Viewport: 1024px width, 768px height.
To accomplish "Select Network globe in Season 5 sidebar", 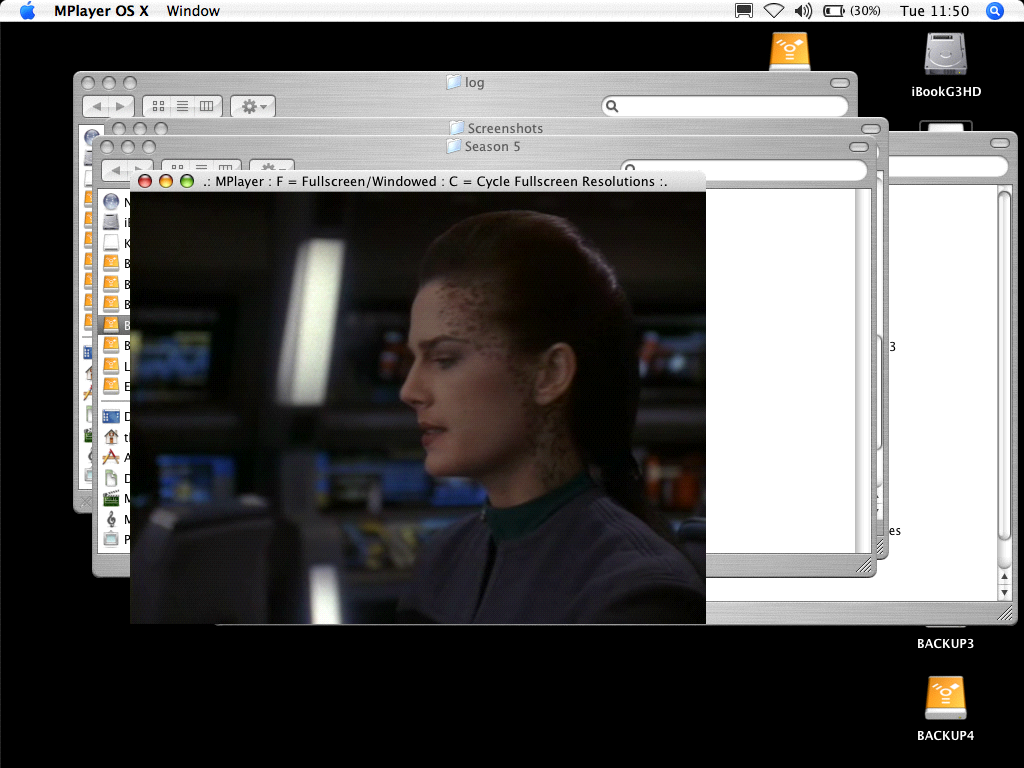I will pos(112,202).
